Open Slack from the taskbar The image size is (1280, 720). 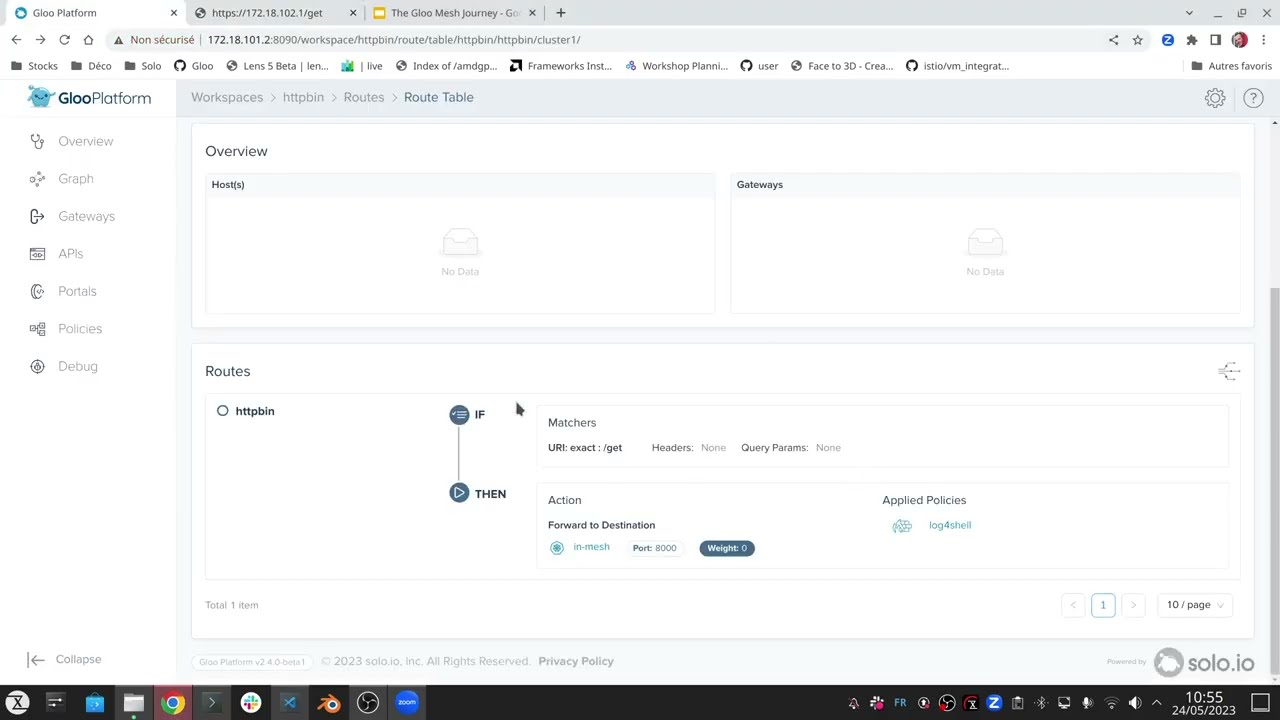pyautogui.click(x=251, y=703)
